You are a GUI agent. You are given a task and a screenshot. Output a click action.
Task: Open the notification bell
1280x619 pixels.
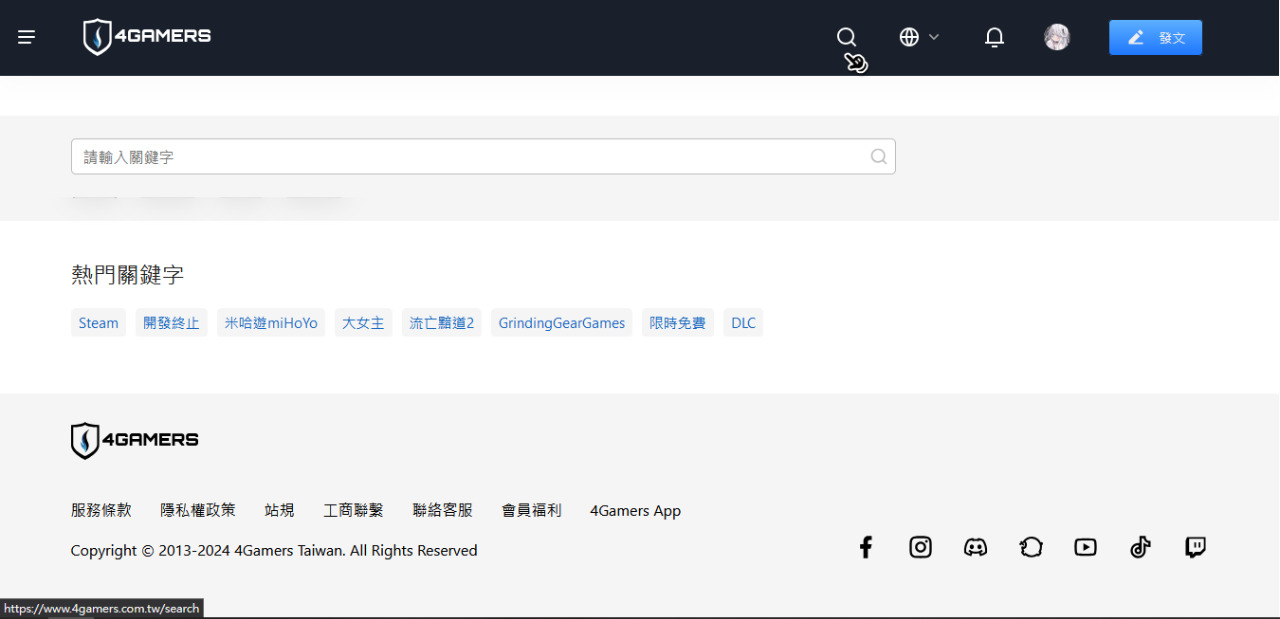pyautogui.click(x=994, y=38)
